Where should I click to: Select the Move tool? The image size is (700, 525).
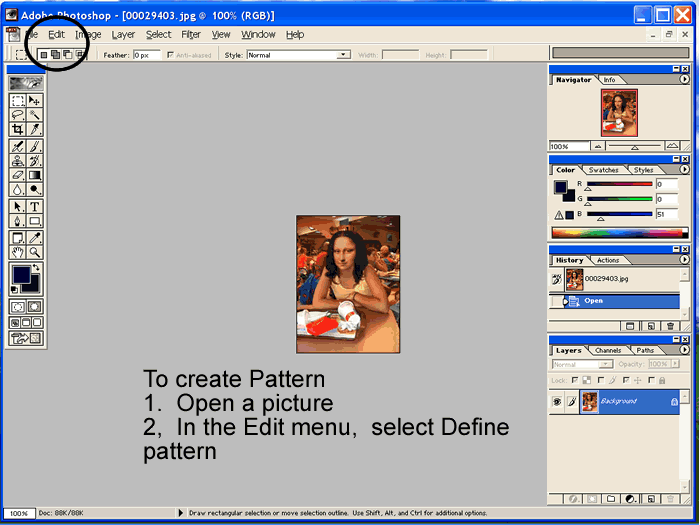point(34,100)
